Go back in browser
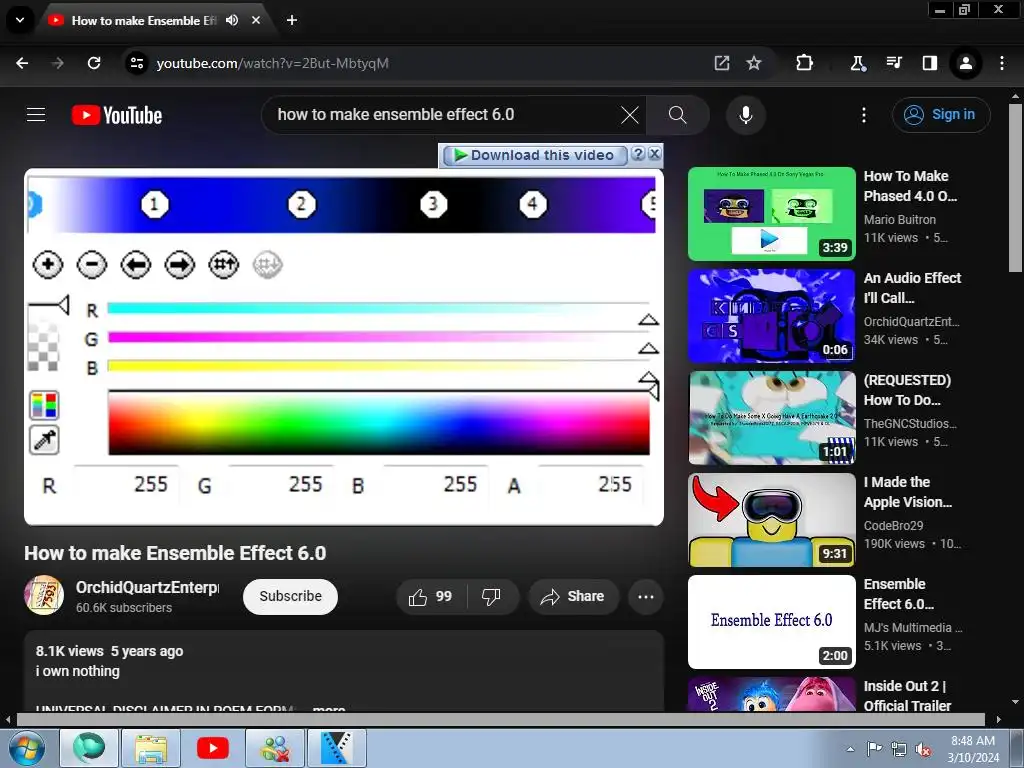Image resolution: width=1024 pixels, height=768 pixels. pyautogui.click(x=22, y=63)
